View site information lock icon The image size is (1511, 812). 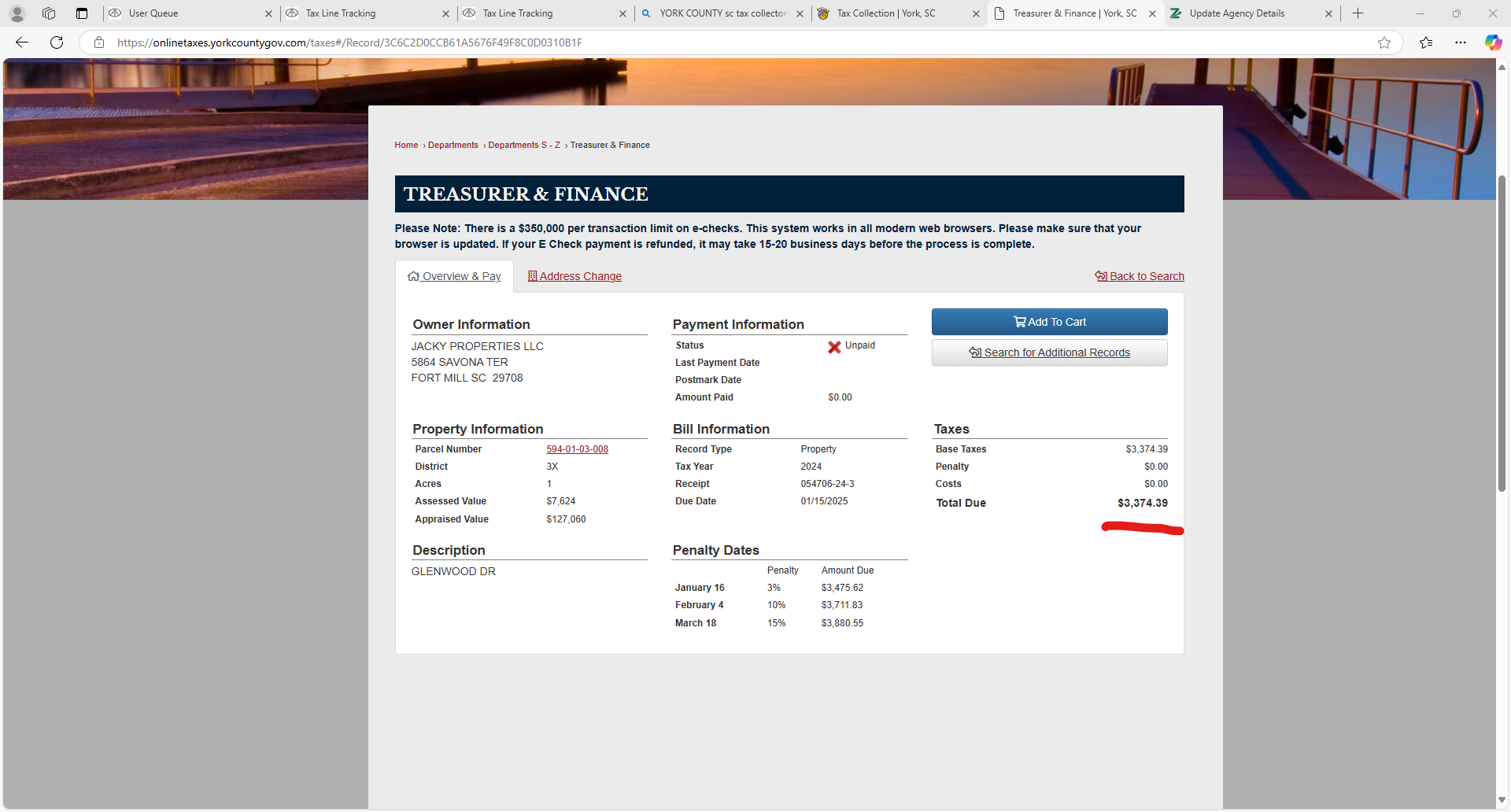click(99, 42)
